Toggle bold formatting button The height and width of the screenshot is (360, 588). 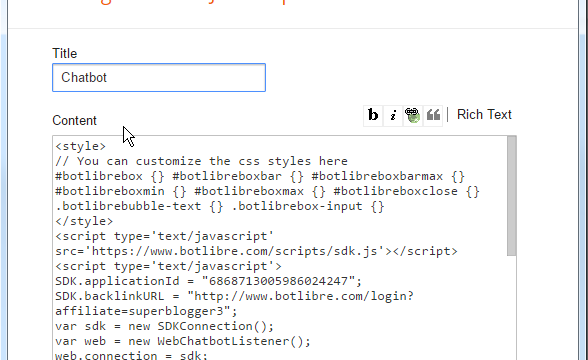373,115
